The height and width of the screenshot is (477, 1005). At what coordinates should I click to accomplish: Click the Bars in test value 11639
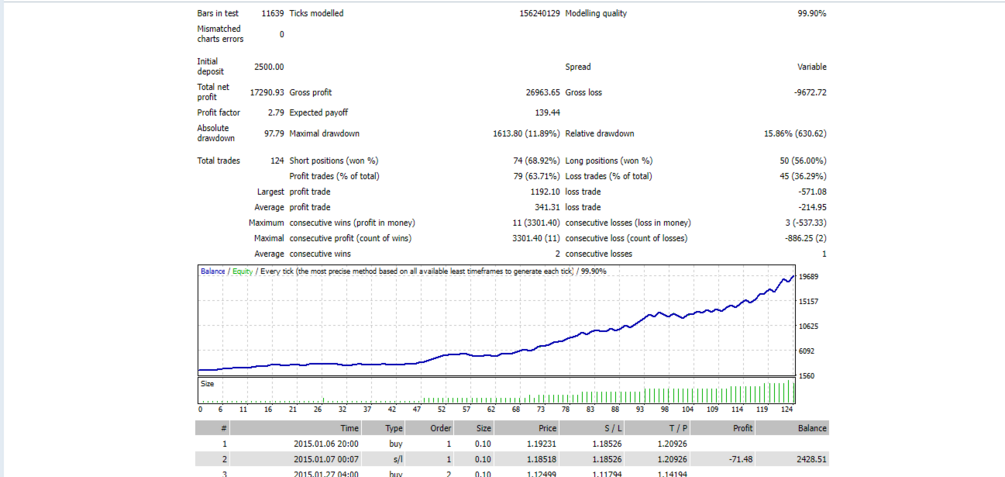273,13
